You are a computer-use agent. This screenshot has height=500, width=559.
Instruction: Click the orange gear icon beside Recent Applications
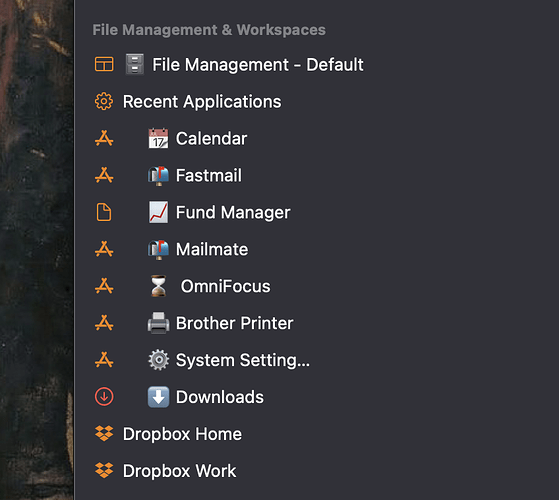(x=104, y=101)
